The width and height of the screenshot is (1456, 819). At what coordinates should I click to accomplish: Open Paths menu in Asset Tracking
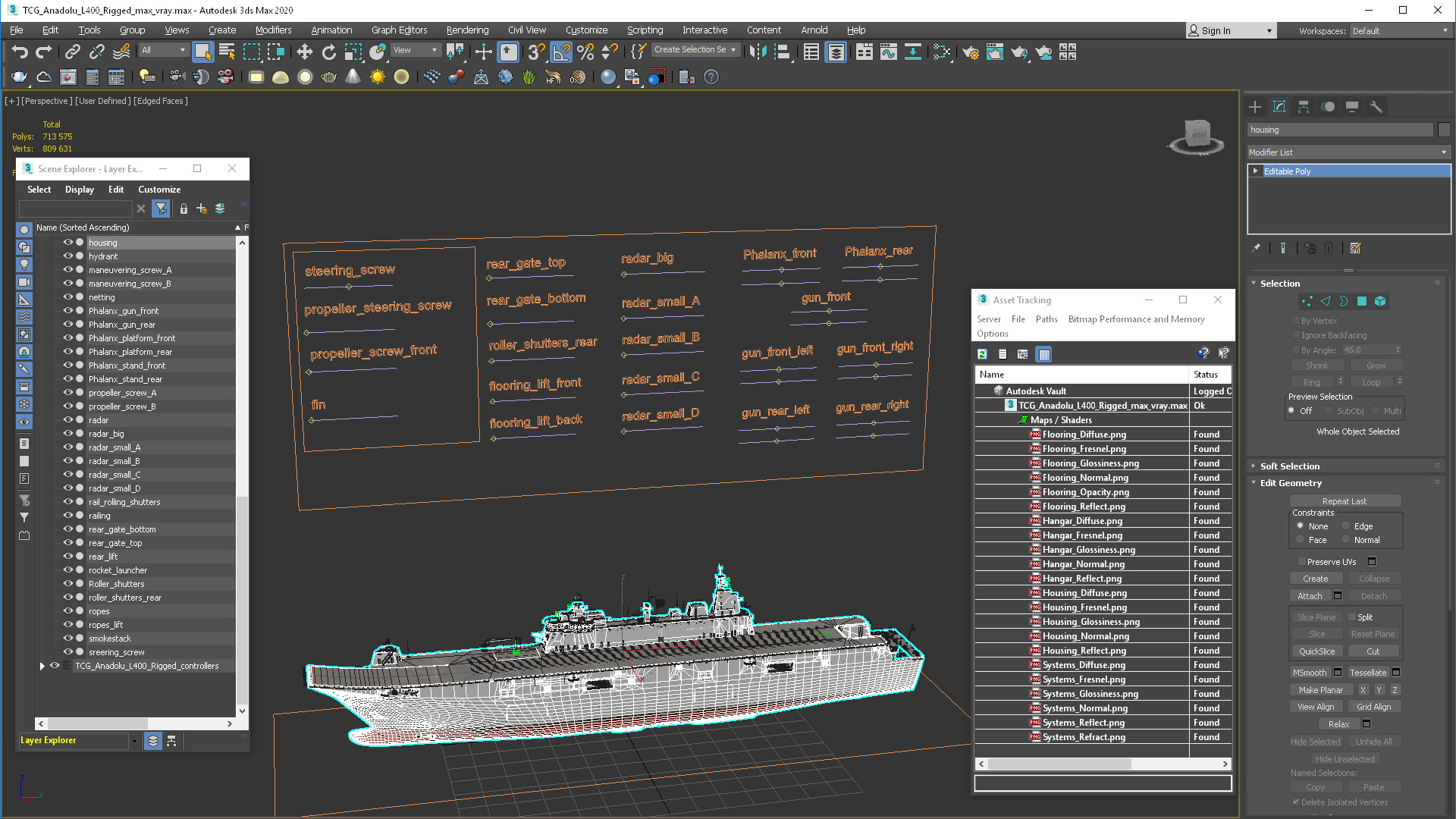[x=1046, y=319]
